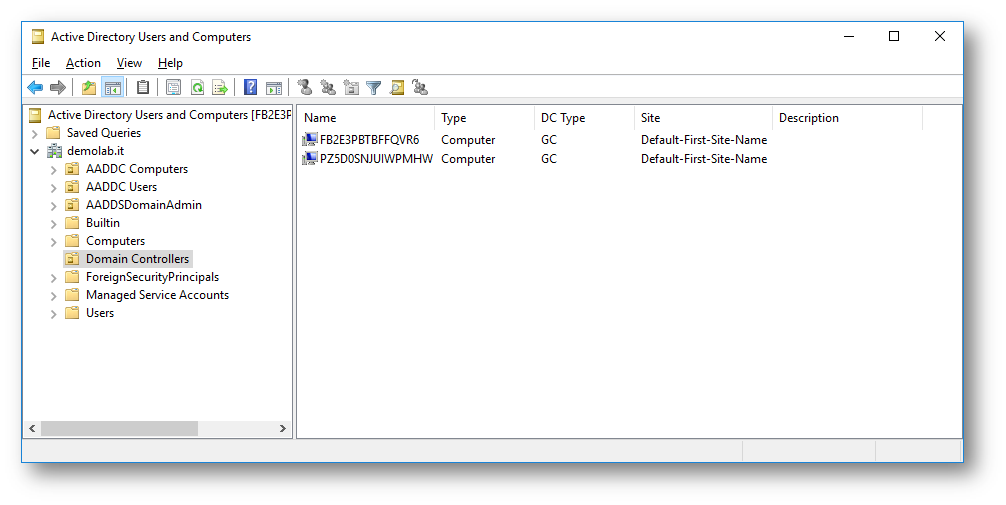Click the create new group icon
The width and height of the screenshot is (1006, 505).
(328, 87)
